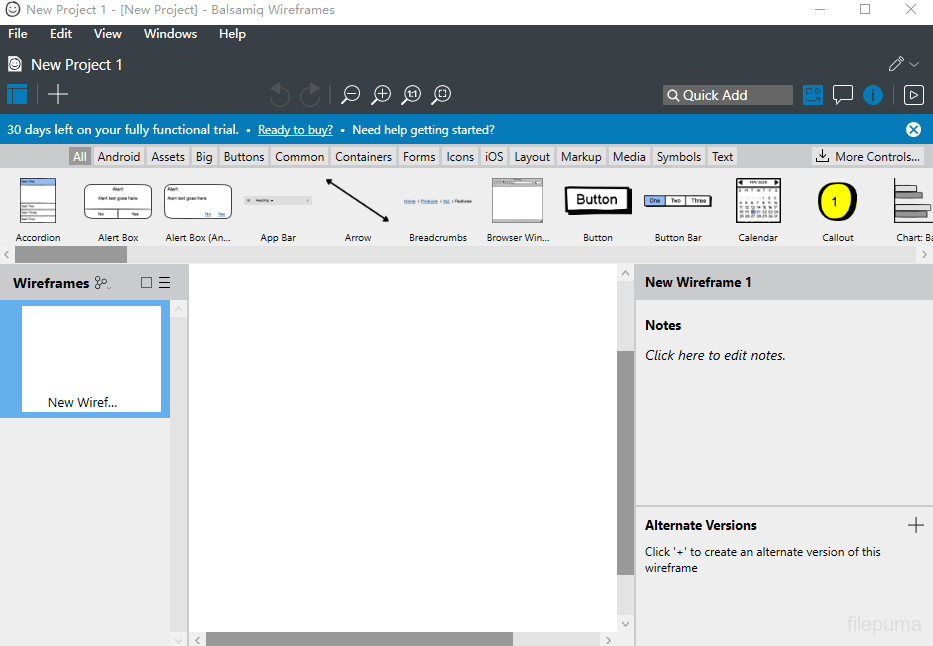Click the Redo arrow icon

coord(310,95)
